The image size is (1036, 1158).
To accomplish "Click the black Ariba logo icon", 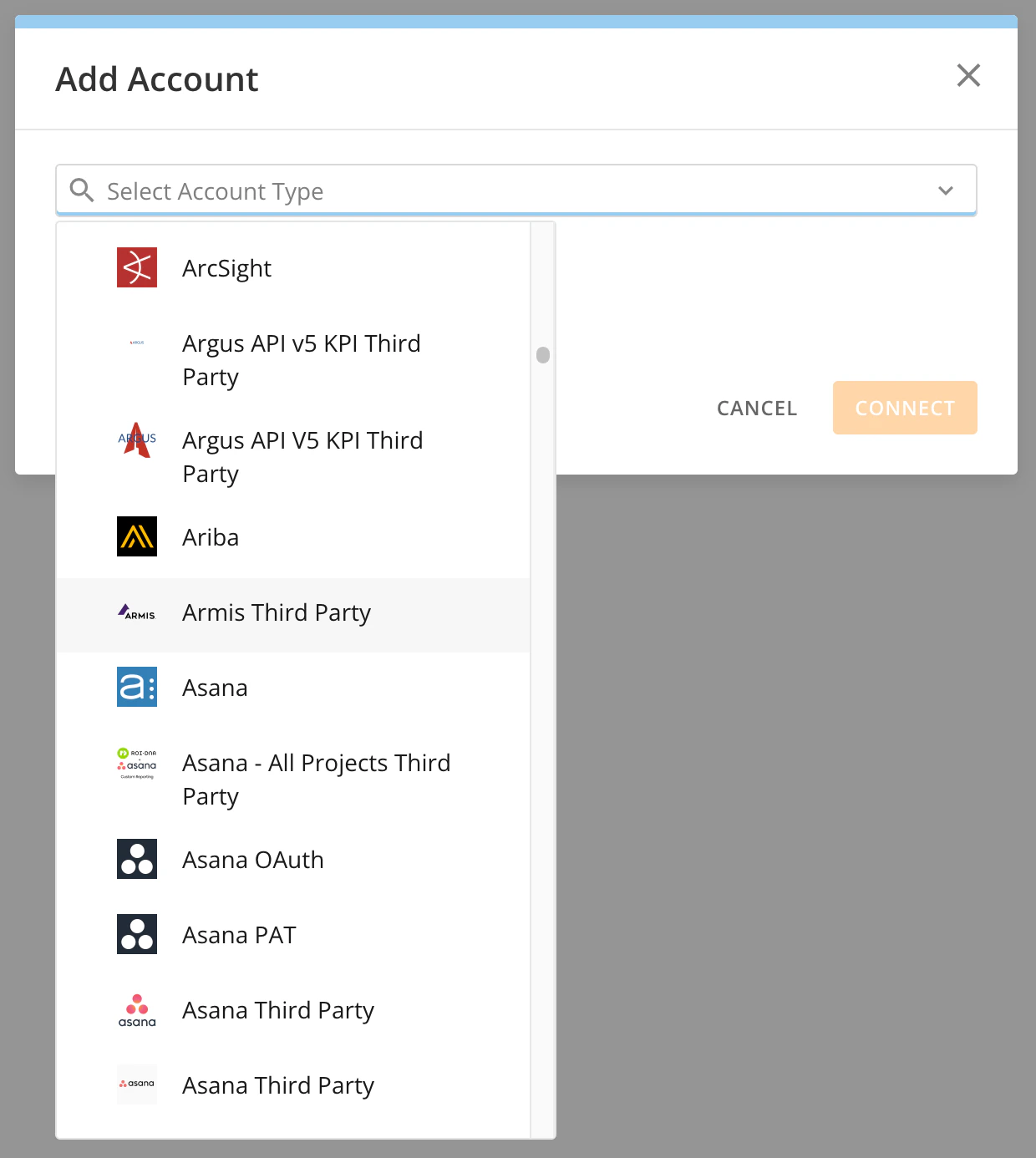I will (x=137, y=536).
